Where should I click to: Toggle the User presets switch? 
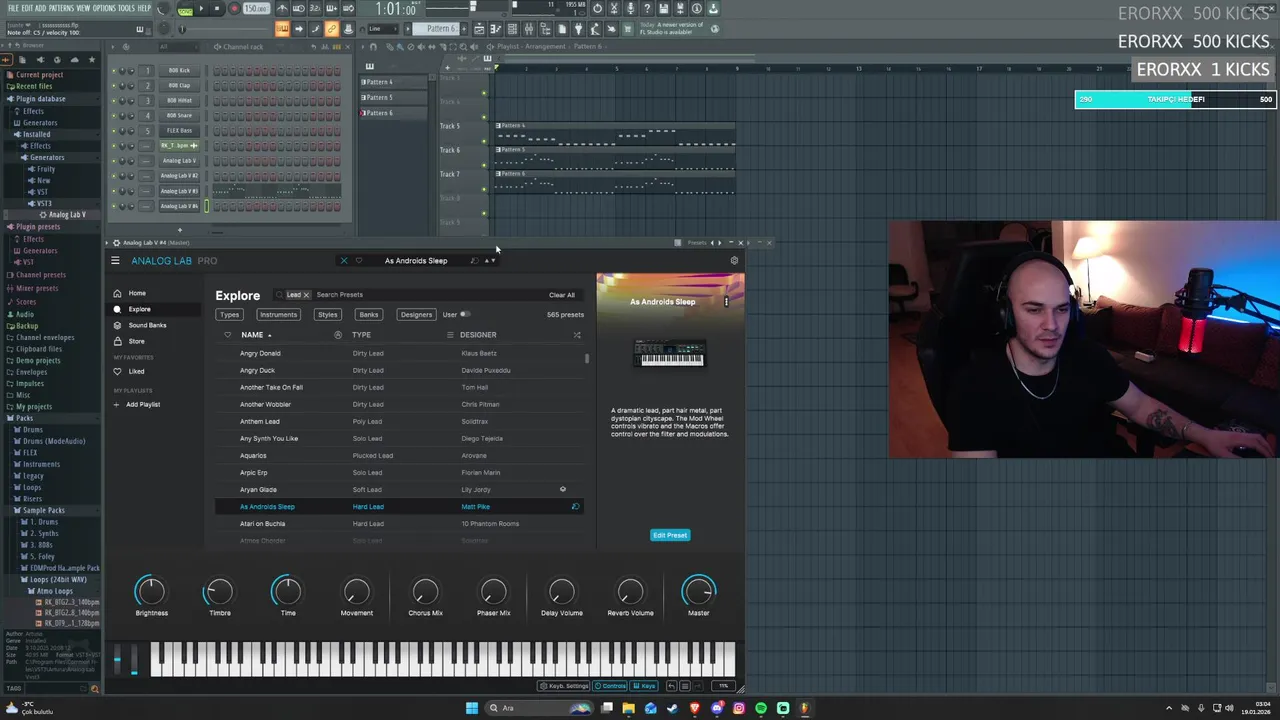click(x=465, y=315)
